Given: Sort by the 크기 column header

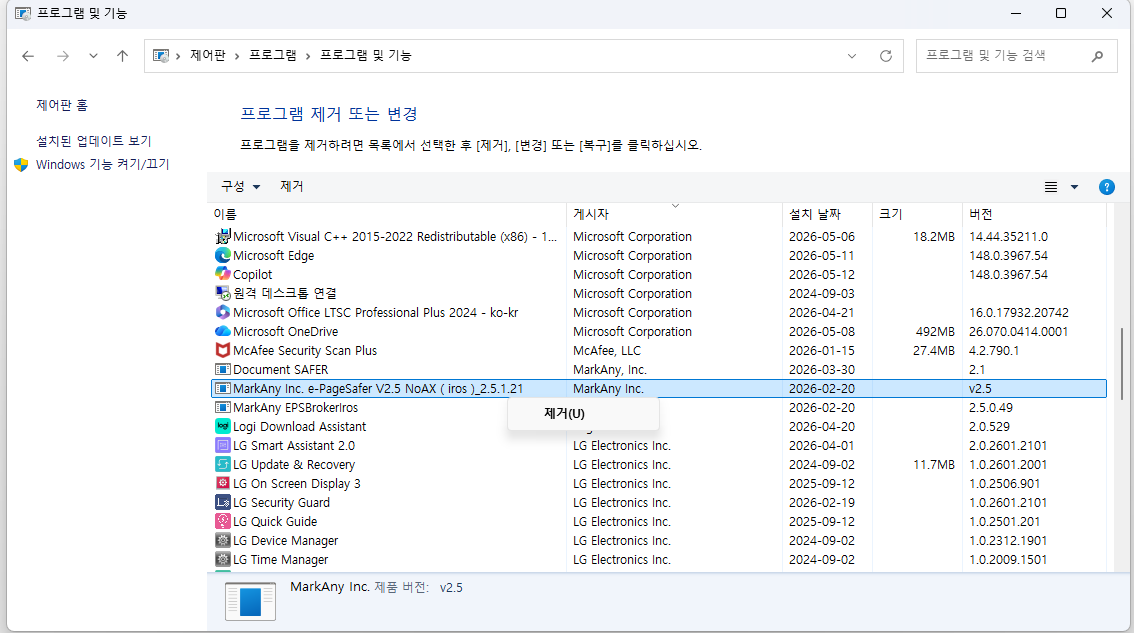Looking at the screenshot, I should pyautogui.click(x=890, y=214).
